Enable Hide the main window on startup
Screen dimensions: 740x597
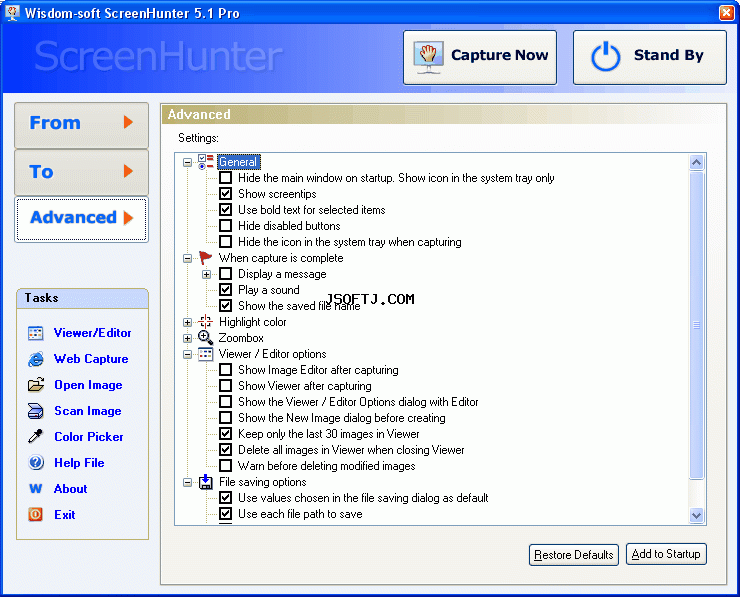(226, 178)
